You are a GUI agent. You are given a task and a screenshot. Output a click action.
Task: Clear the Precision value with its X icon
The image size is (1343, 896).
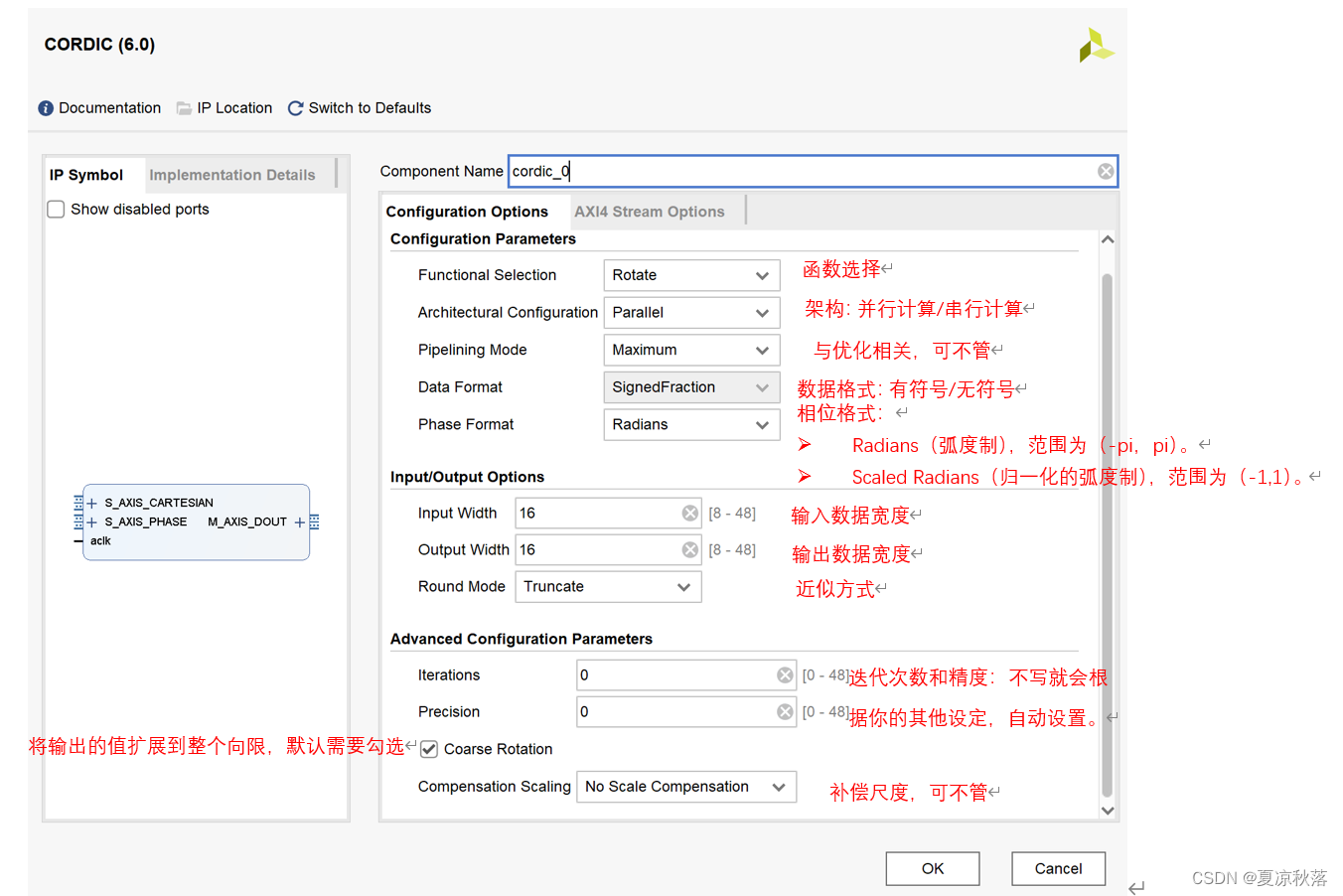tap(785, 712)
